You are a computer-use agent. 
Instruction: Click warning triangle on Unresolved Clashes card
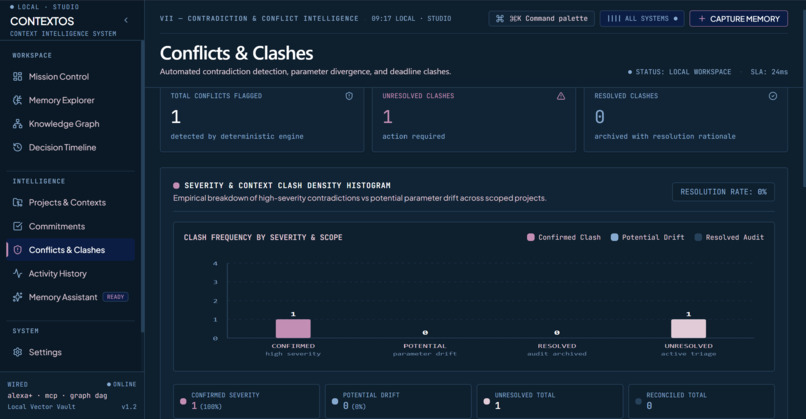coord(561,96)
